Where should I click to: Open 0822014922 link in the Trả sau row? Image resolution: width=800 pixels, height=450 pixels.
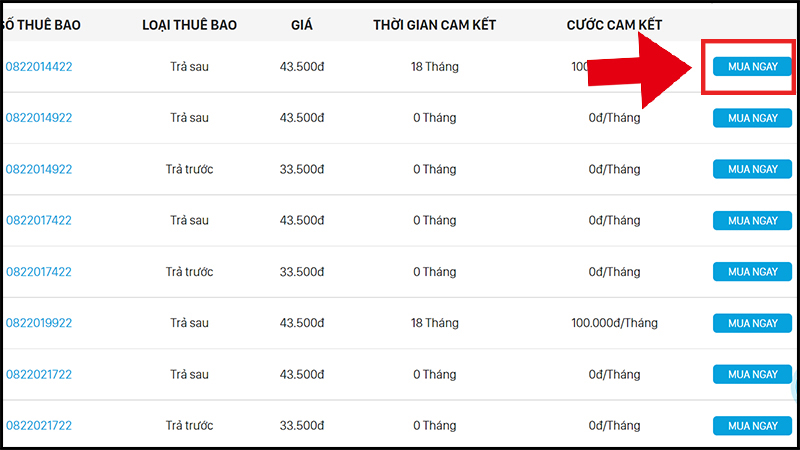[39, 118]
